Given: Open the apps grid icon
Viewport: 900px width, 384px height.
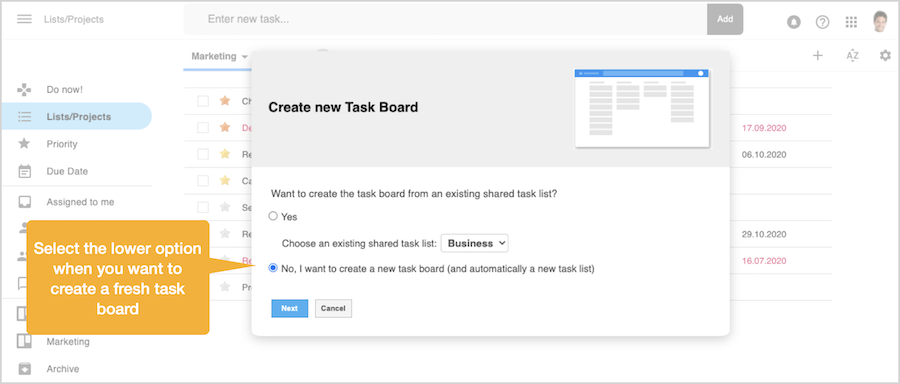Looking at the screenshot, I should tap(851, 22).
